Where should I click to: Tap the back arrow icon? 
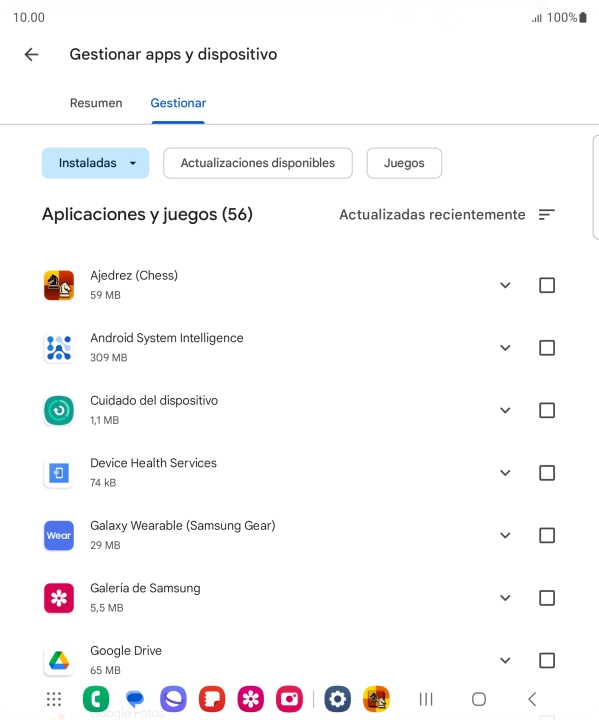click(31, 55)
